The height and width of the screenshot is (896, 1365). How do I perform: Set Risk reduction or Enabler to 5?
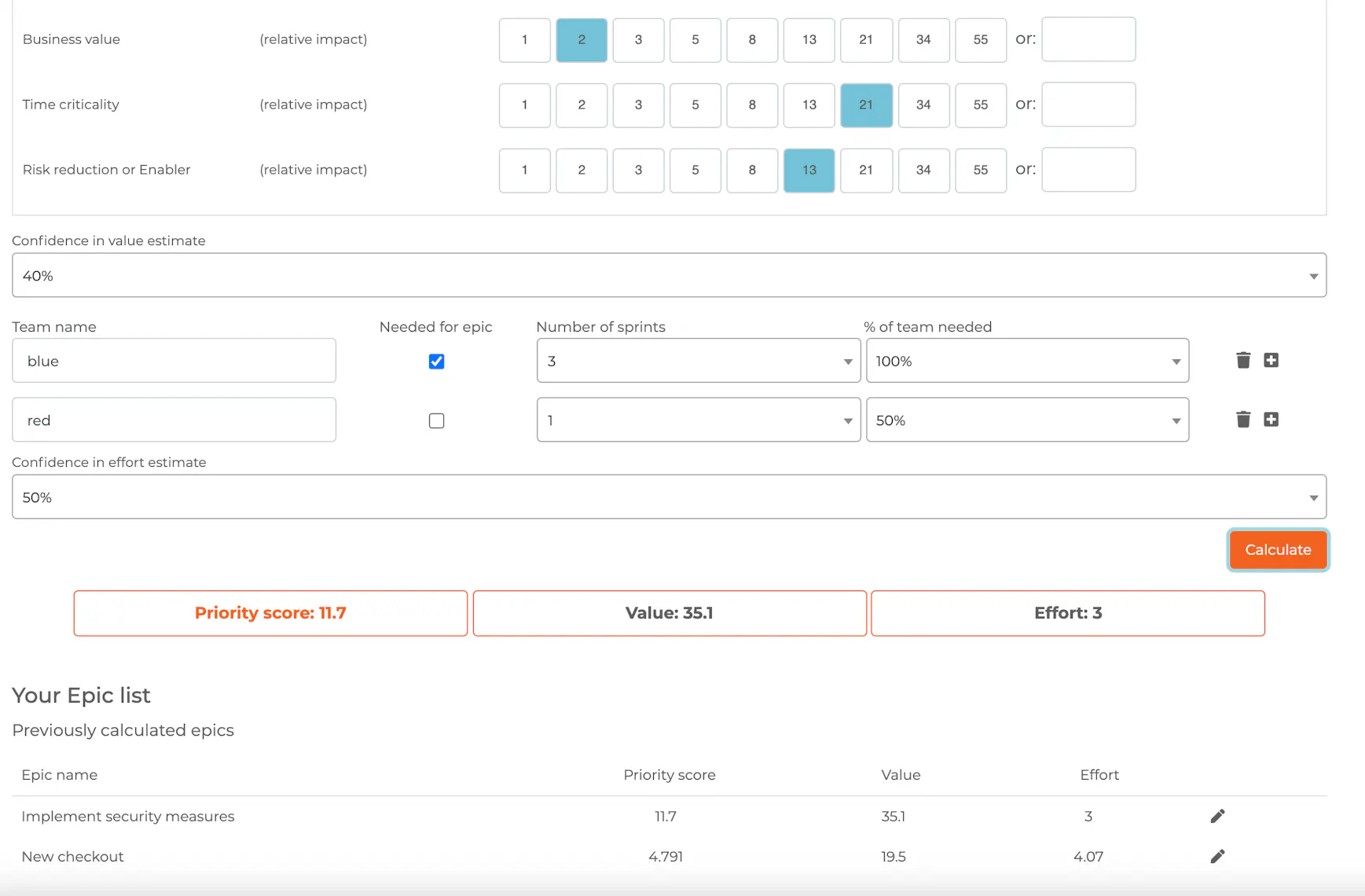tap(695, 170)
